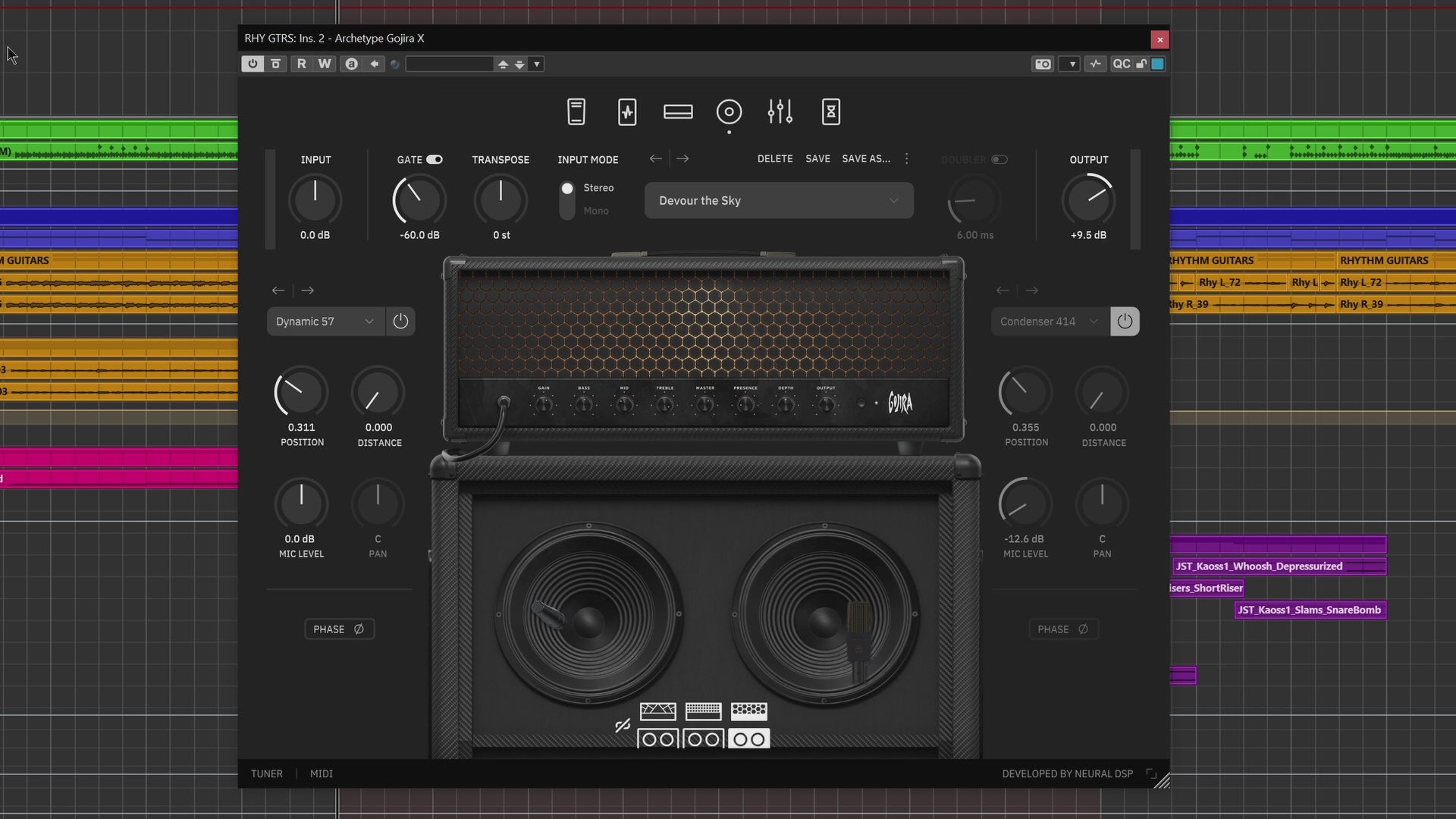The image size is (1456, 819).
Task: Click SAVE preset button
Action: coord(817,158)
